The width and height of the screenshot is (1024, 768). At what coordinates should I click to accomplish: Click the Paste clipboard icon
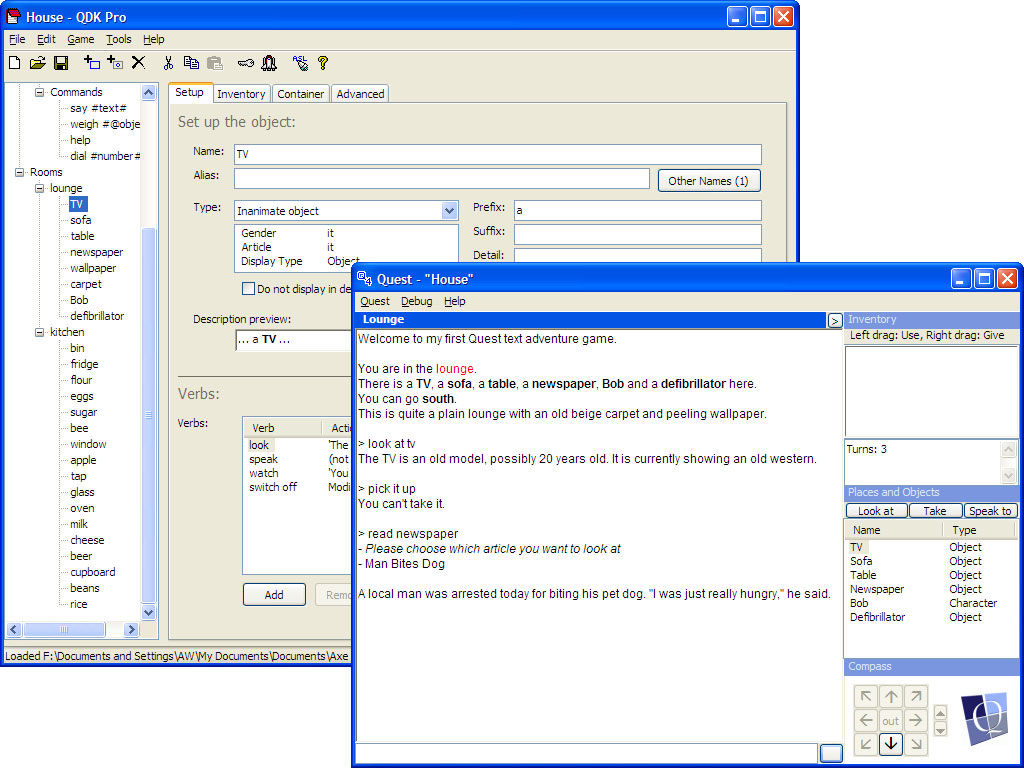[x=214, y=63]
